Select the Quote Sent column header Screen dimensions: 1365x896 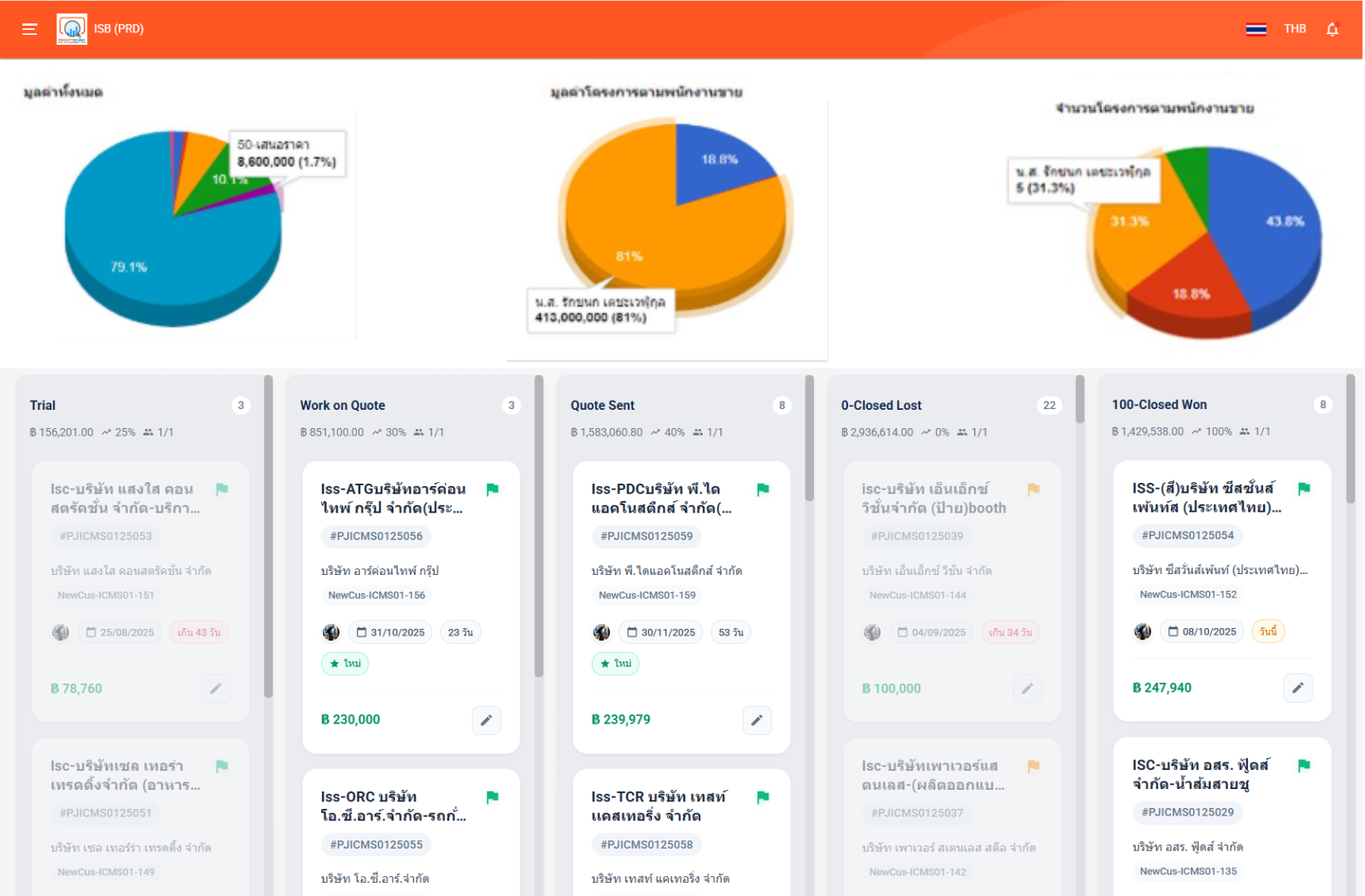click(602, 406)
